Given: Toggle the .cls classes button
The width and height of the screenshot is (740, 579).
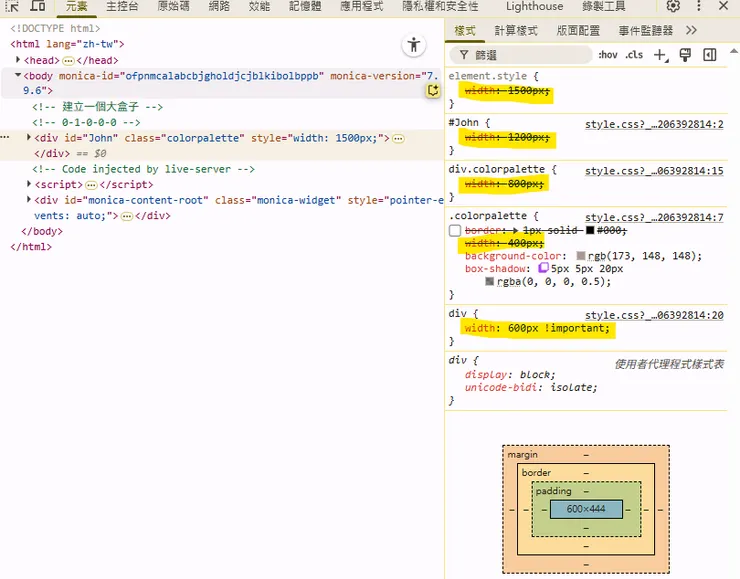Looking at the screenshot, I should (x=634, y=55).
